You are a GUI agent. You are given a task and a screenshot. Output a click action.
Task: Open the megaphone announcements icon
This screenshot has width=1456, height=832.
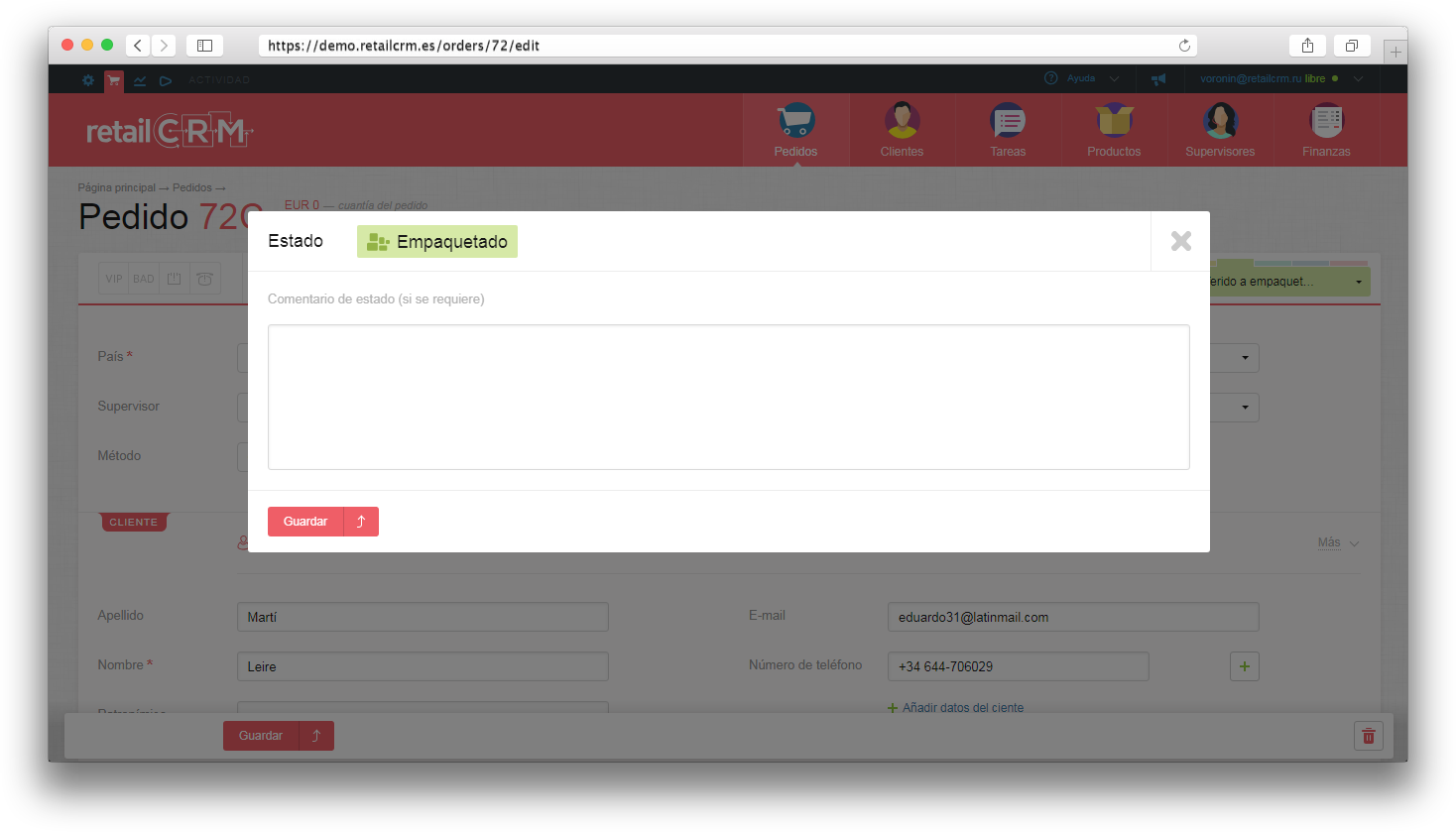pyautogui.click(x=1158, y=78)
